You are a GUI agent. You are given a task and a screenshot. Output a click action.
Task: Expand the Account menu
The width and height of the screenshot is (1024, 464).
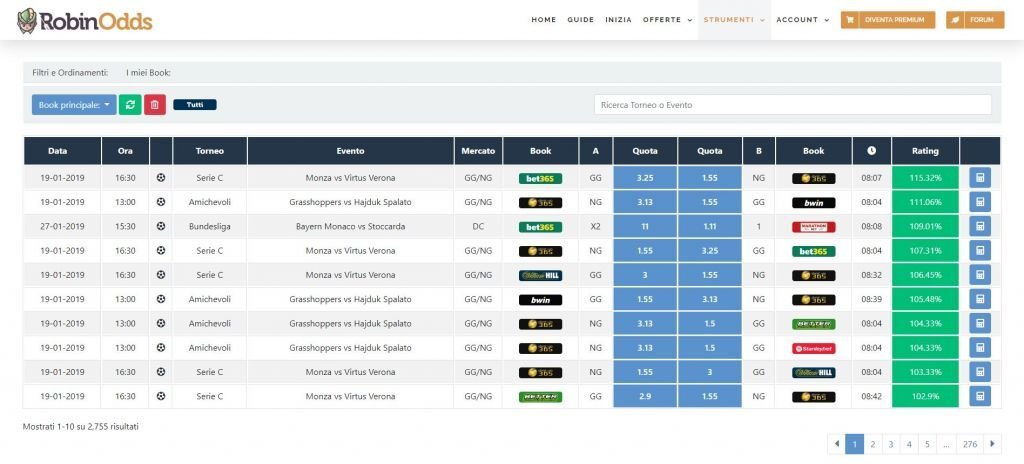pos(802,20)
